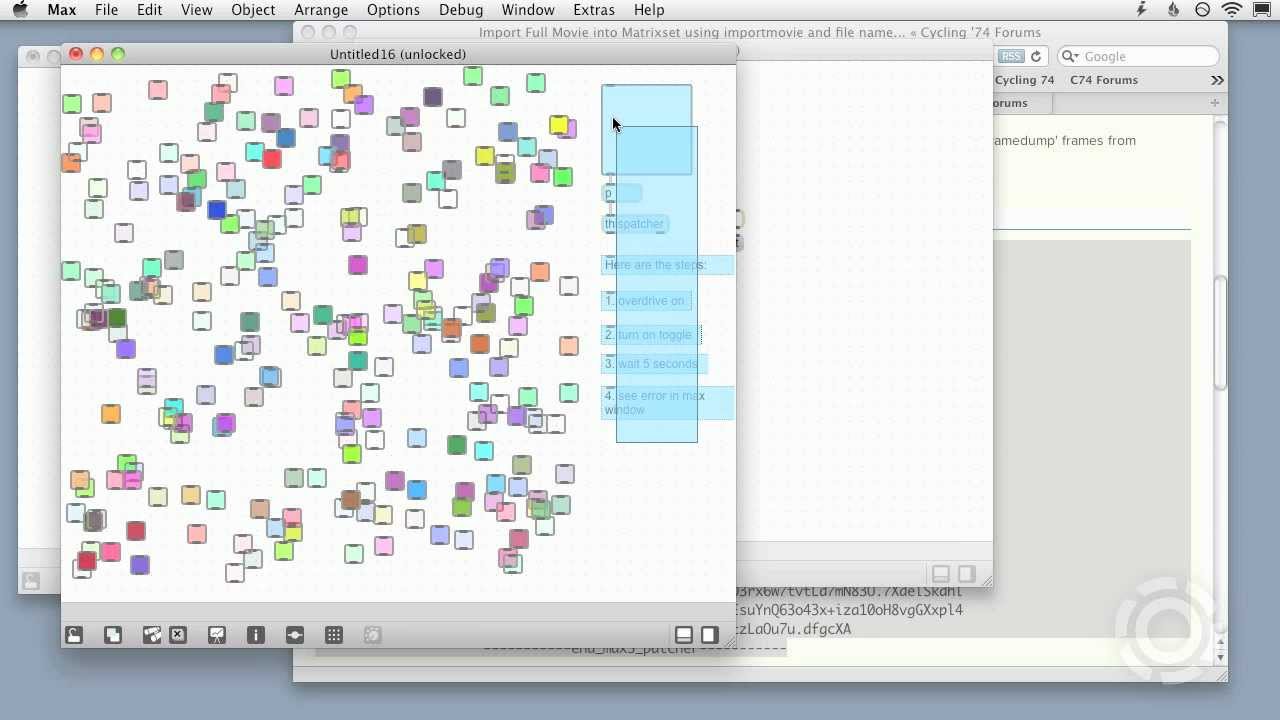Image resolution: width=1280 pixels, height=720 pixels.
Task: Click the dark blue toggle square
Action: click(217, 210)
